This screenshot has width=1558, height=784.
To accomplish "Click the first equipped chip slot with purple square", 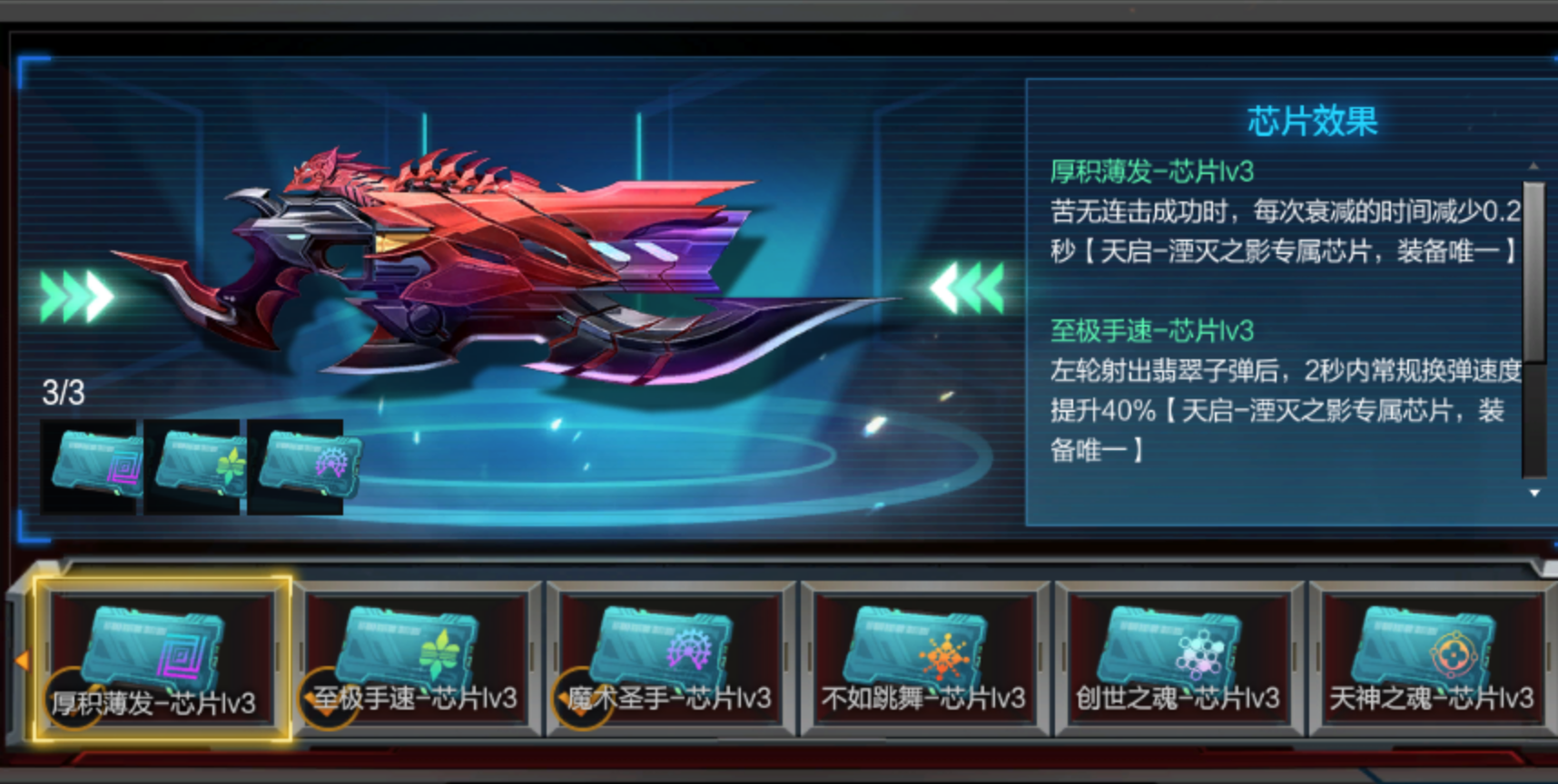I will coord(92,467).
